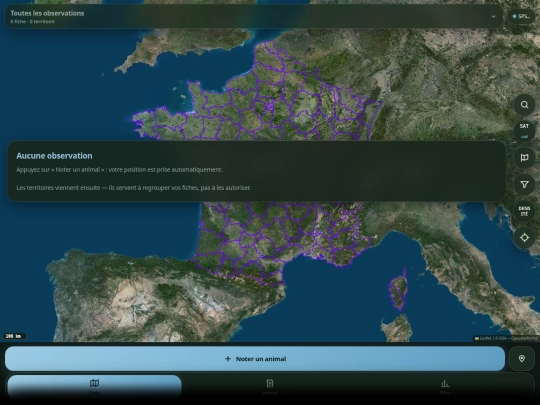
Task: Open the territories map icon button
Action: click(524, 158)
